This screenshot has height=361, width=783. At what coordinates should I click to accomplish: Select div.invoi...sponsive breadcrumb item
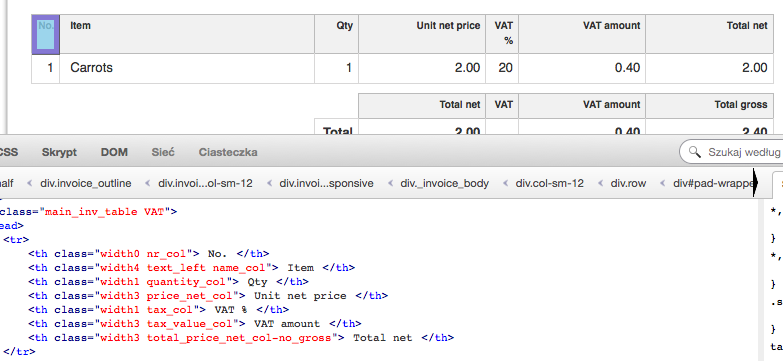(327, 183)
